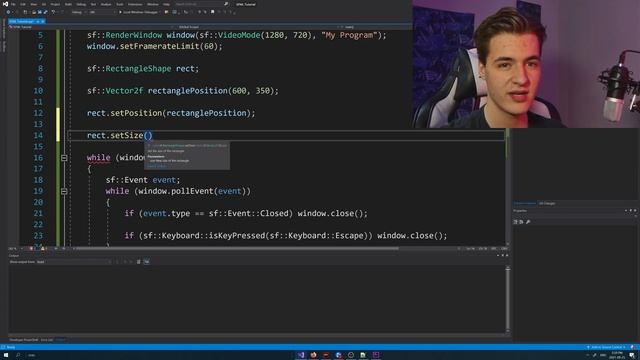Click the warning count icon below editor
Screen dimensions: 640x360
[44, 248]
